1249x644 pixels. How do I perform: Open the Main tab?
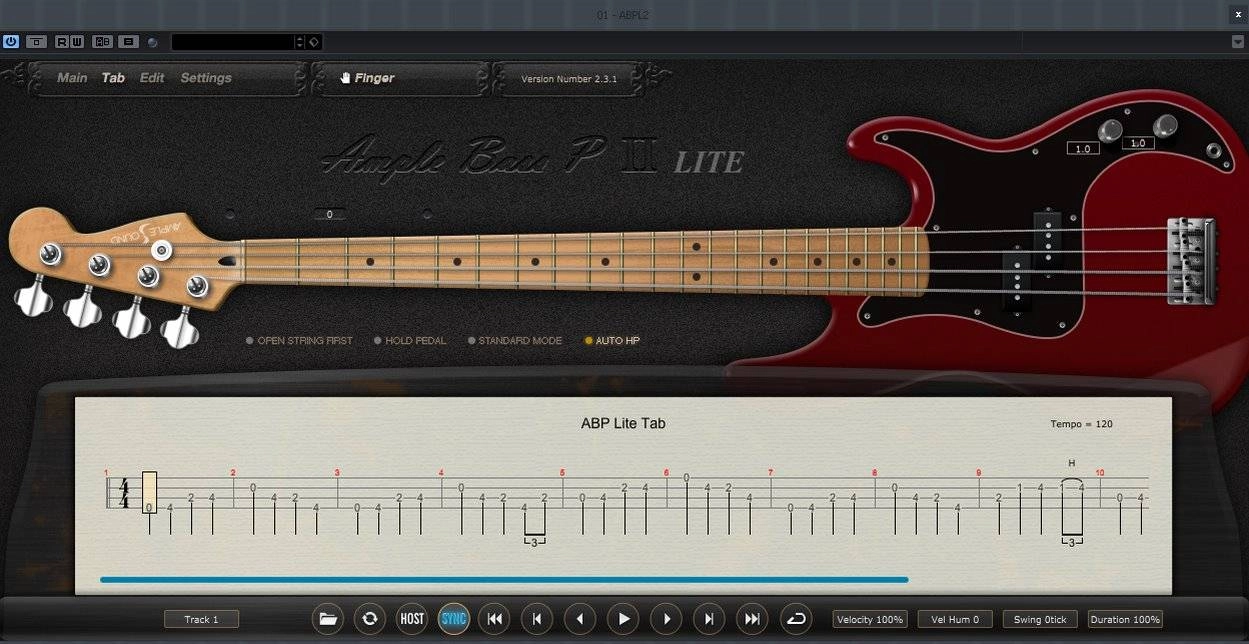[x=72, y=78]
